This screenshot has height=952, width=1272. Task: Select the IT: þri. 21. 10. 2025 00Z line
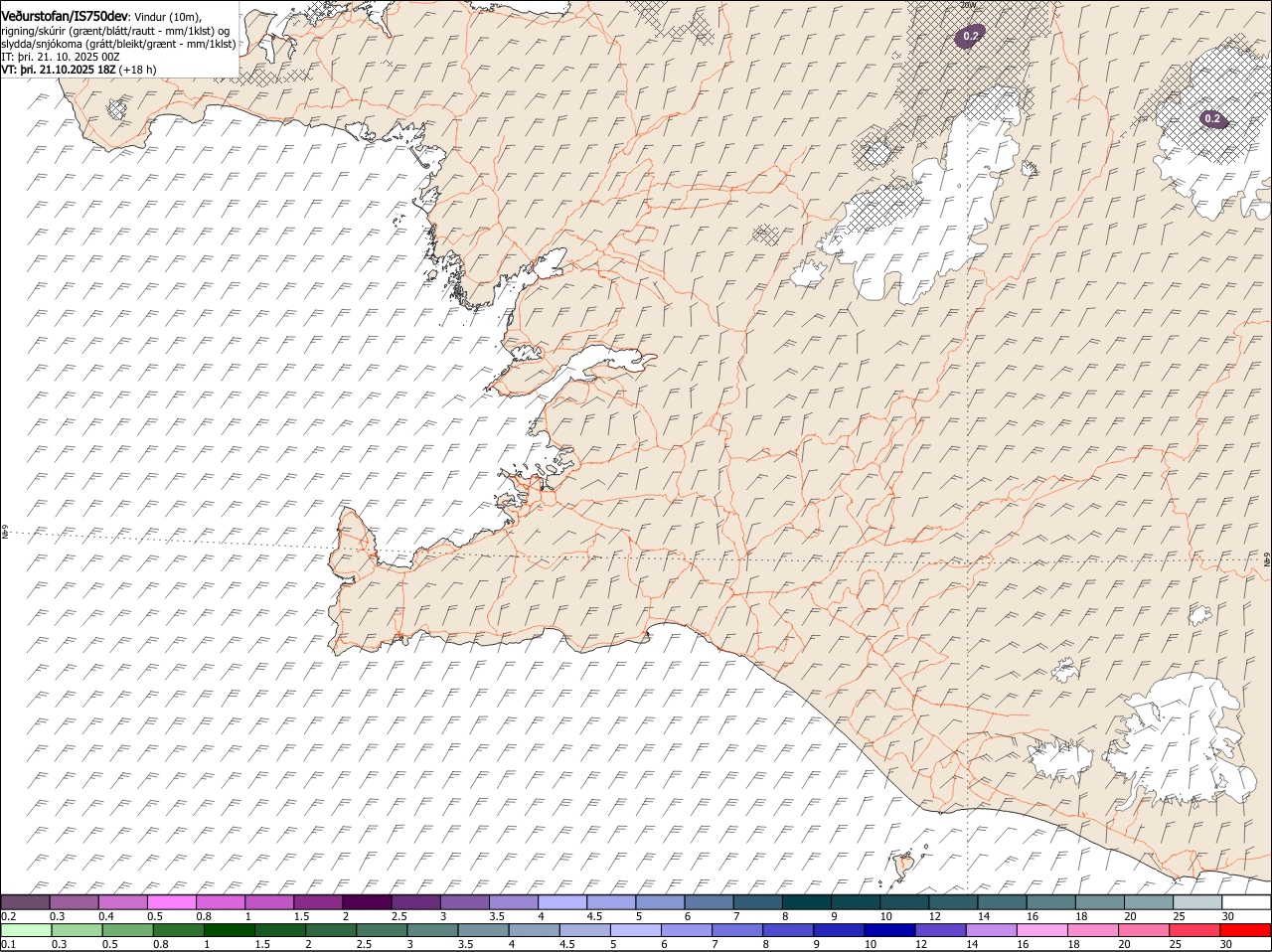pos(61,57)
